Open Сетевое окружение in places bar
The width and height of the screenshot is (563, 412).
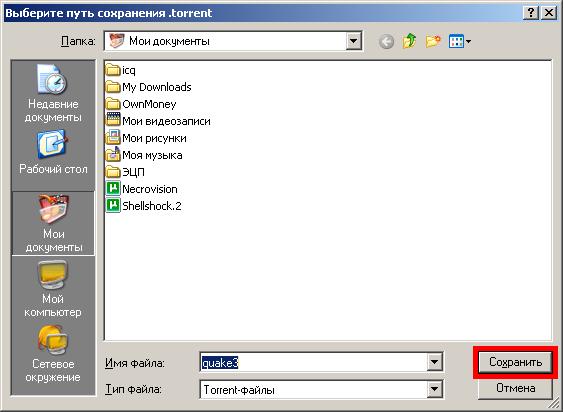(x=53, y=354)
